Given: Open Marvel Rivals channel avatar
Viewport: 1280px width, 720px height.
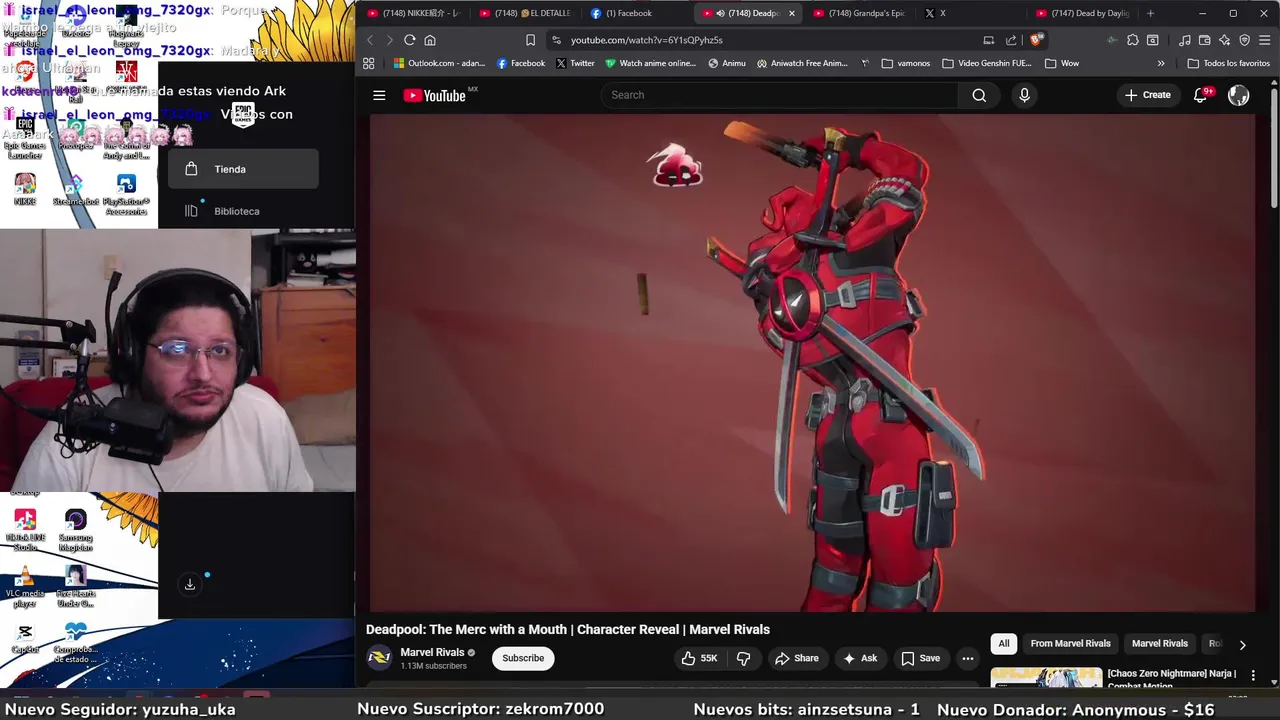Looking at the screenshot, I should (x=379, y=658).
